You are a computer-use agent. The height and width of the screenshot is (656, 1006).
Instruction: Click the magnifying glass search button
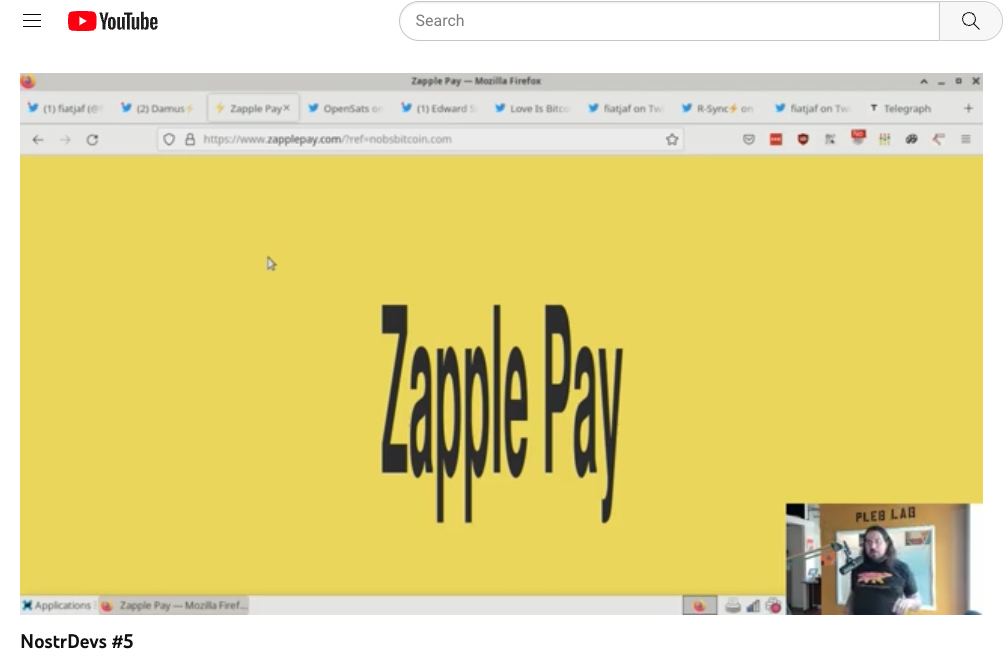(x=970, y=21)
